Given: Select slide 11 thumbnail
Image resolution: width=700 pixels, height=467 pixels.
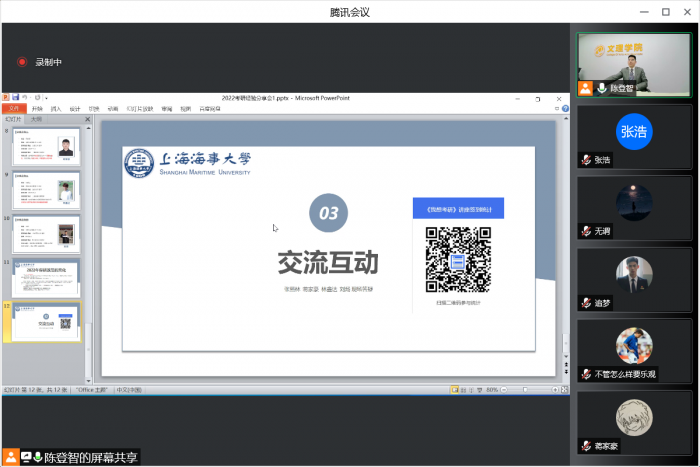Looking at the screenshot, I should [x=46, y=278].
